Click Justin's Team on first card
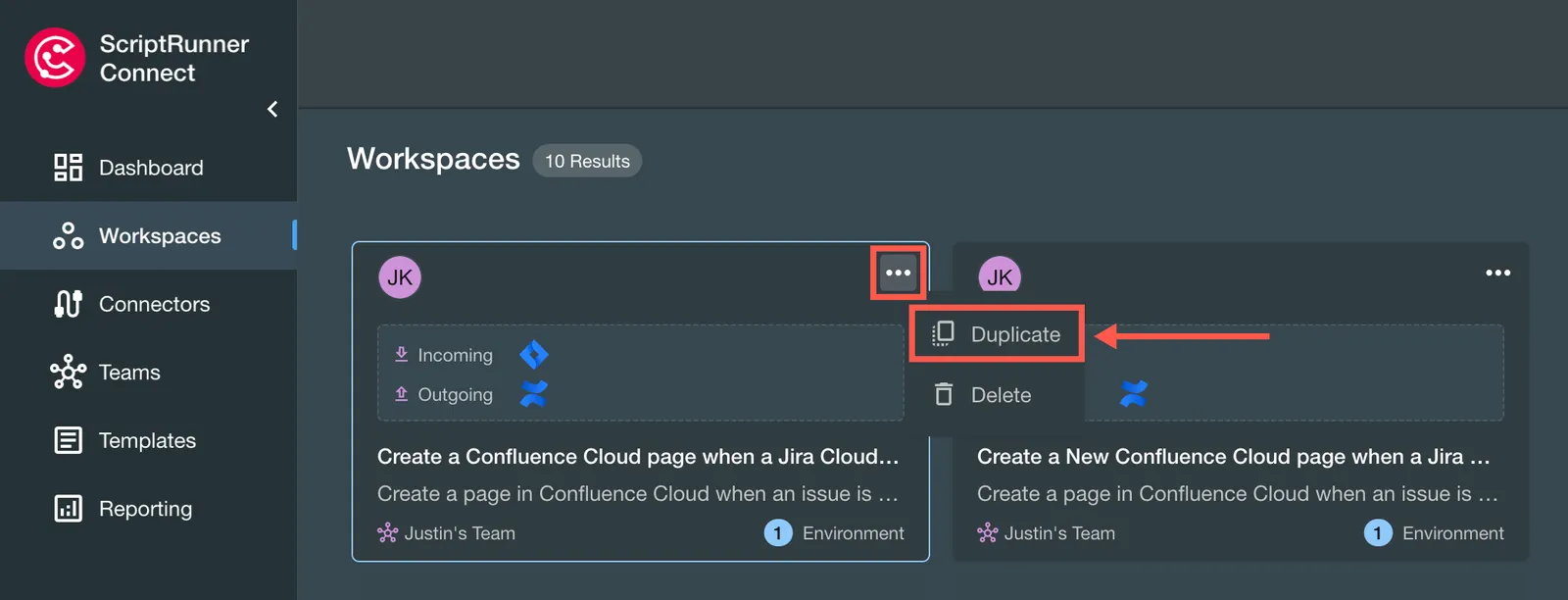1568x600 pixels. (460, 533)
